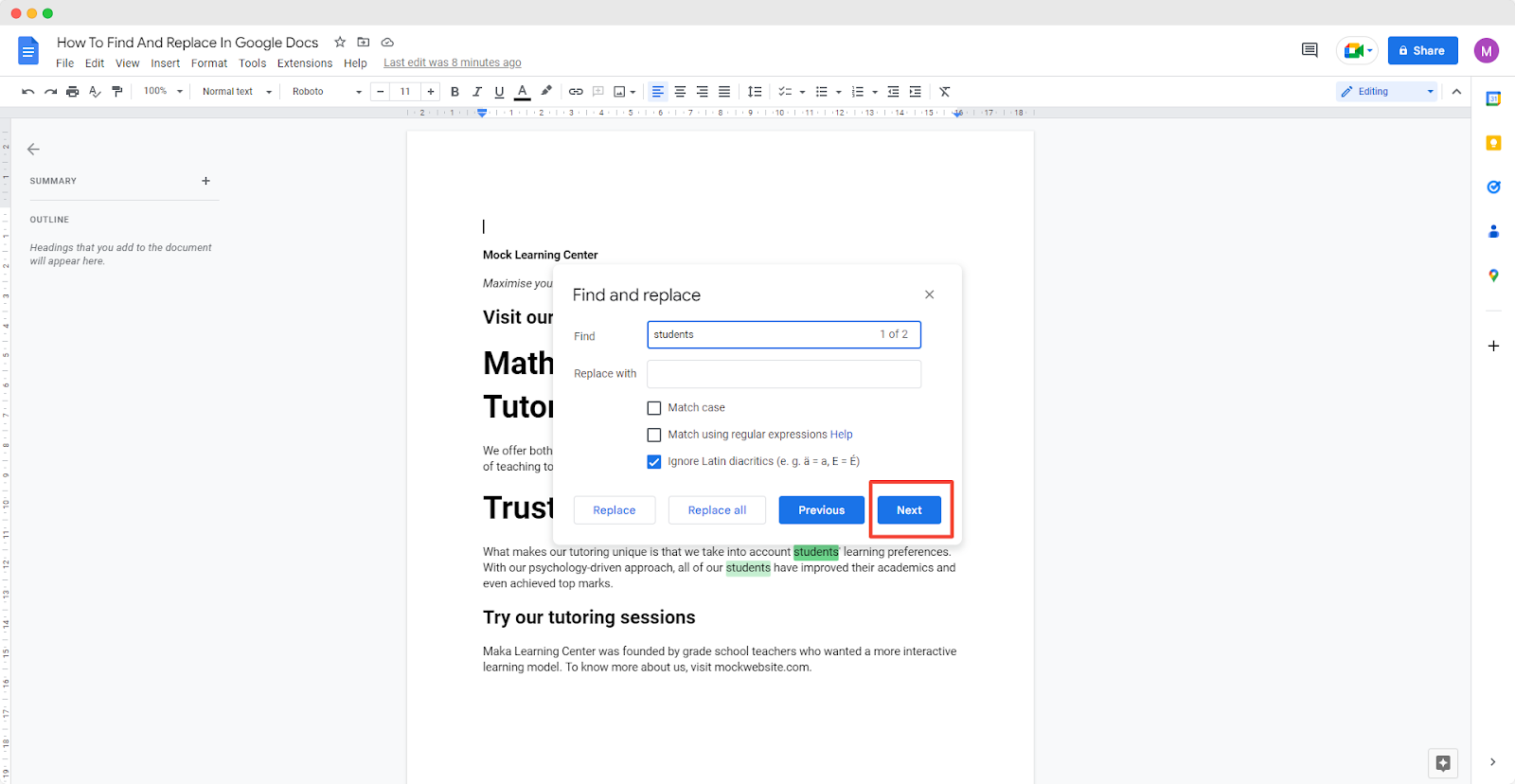Apply bold with the B icon

[454, 92]
